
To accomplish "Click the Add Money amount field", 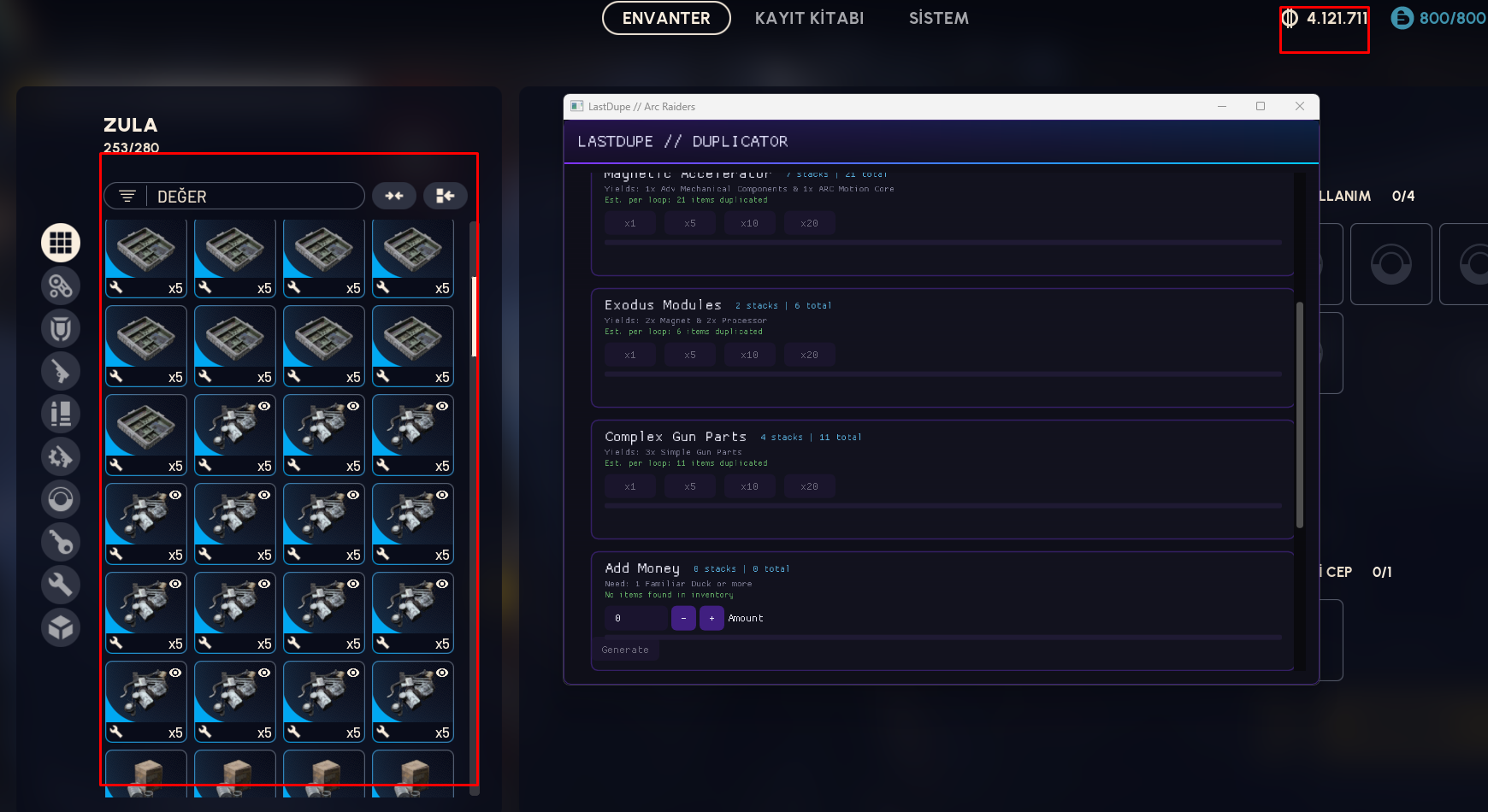I will [635, 618].
